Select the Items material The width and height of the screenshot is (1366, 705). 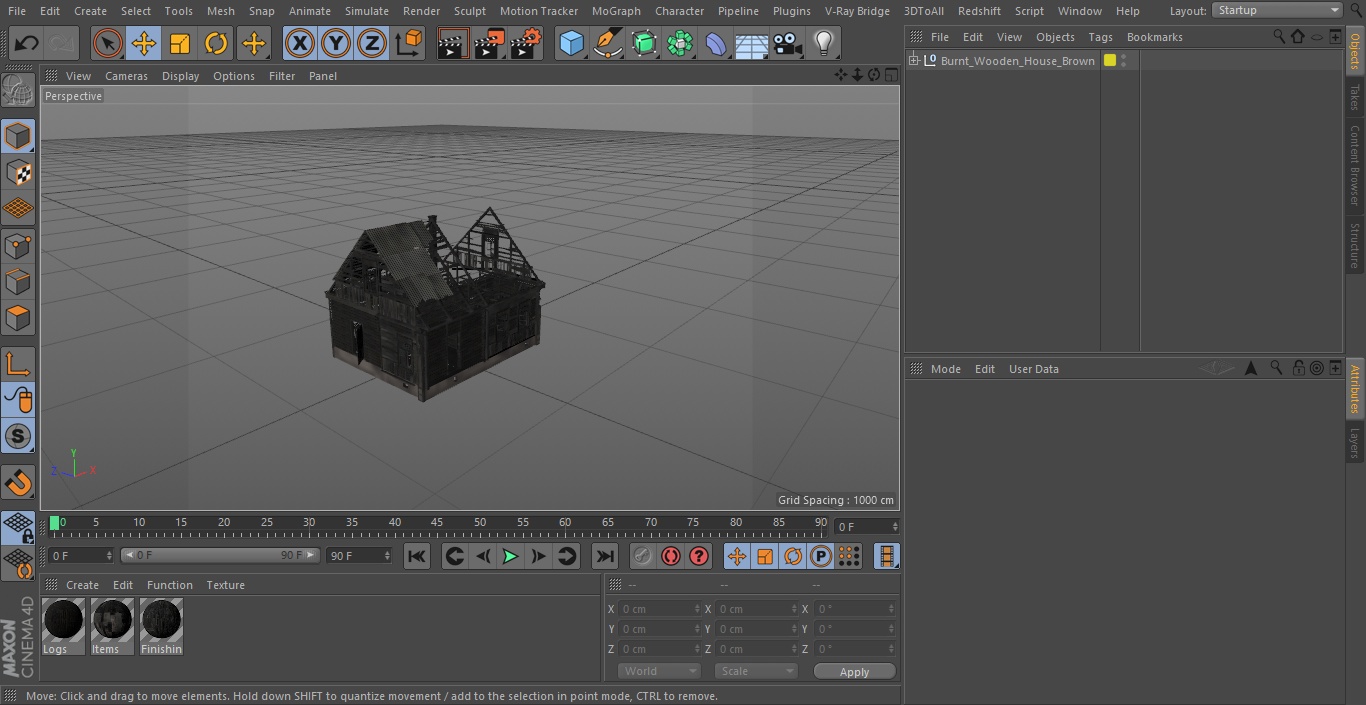click(112, 627)
